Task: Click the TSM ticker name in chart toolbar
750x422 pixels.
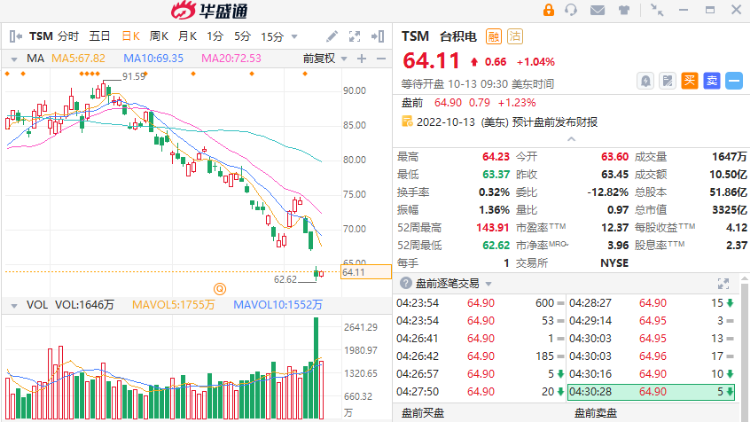Action: pos(41,36)
